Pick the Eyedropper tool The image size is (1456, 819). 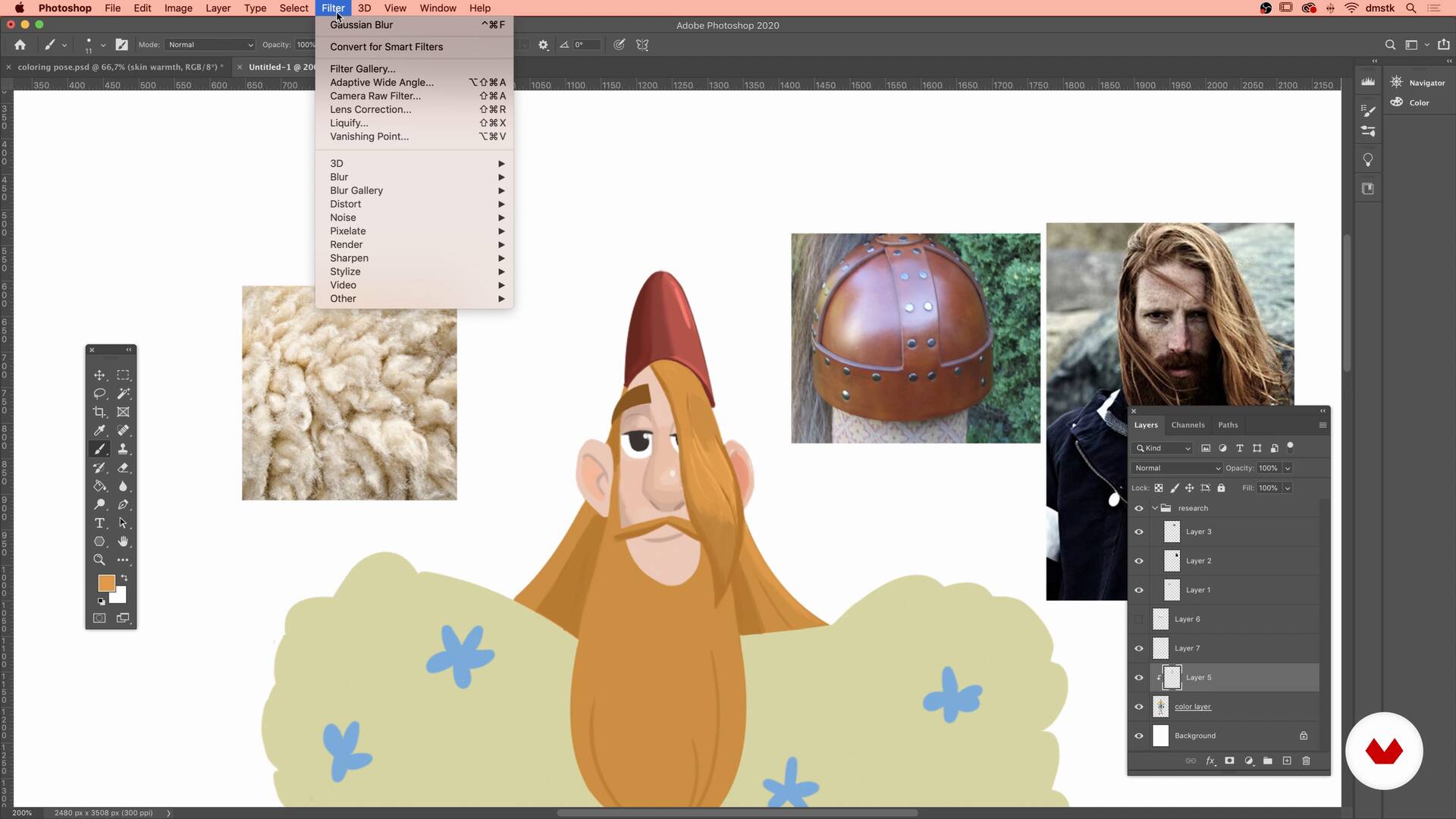point(99,431)
